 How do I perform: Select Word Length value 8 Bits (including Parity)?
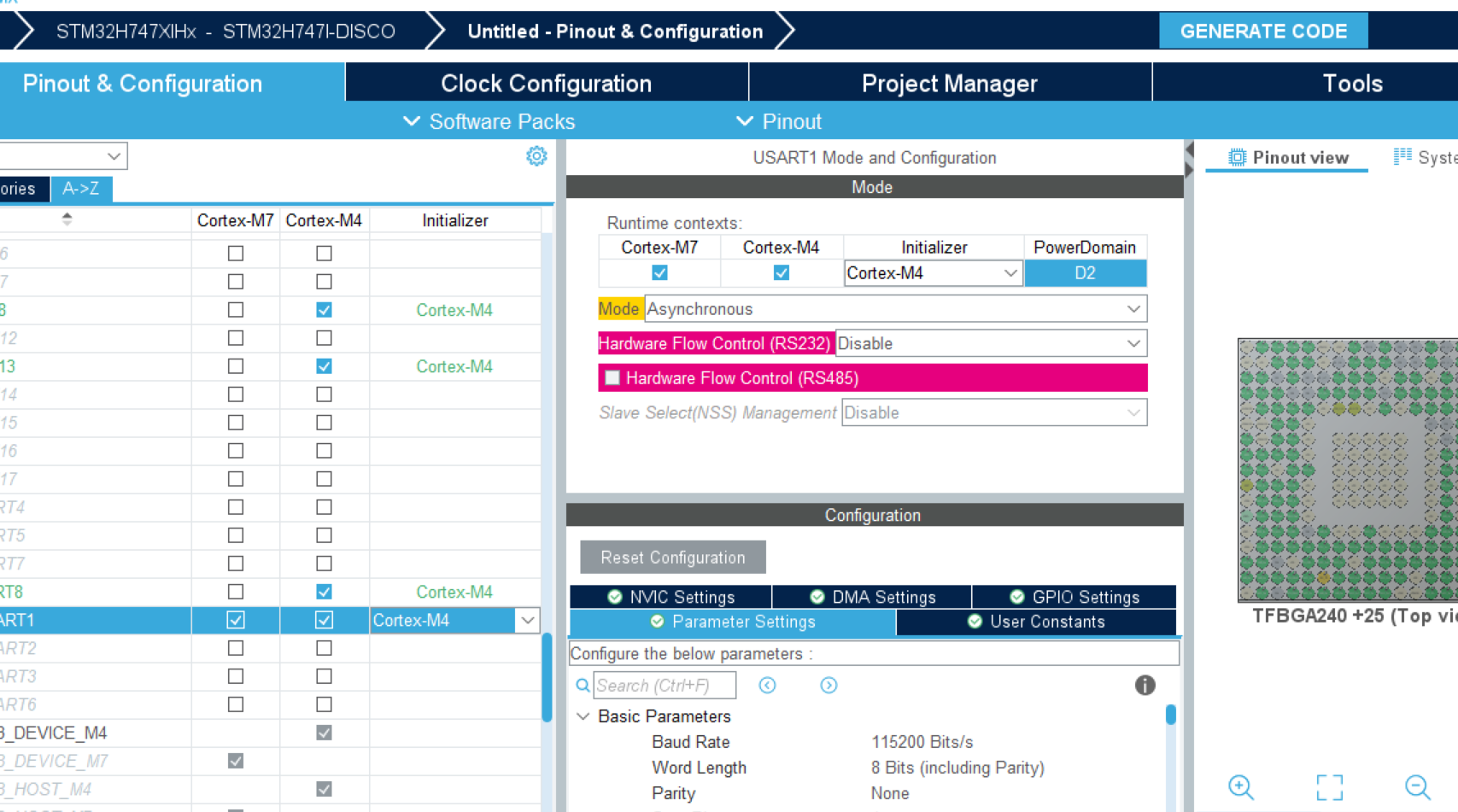[x=957, y=768]
